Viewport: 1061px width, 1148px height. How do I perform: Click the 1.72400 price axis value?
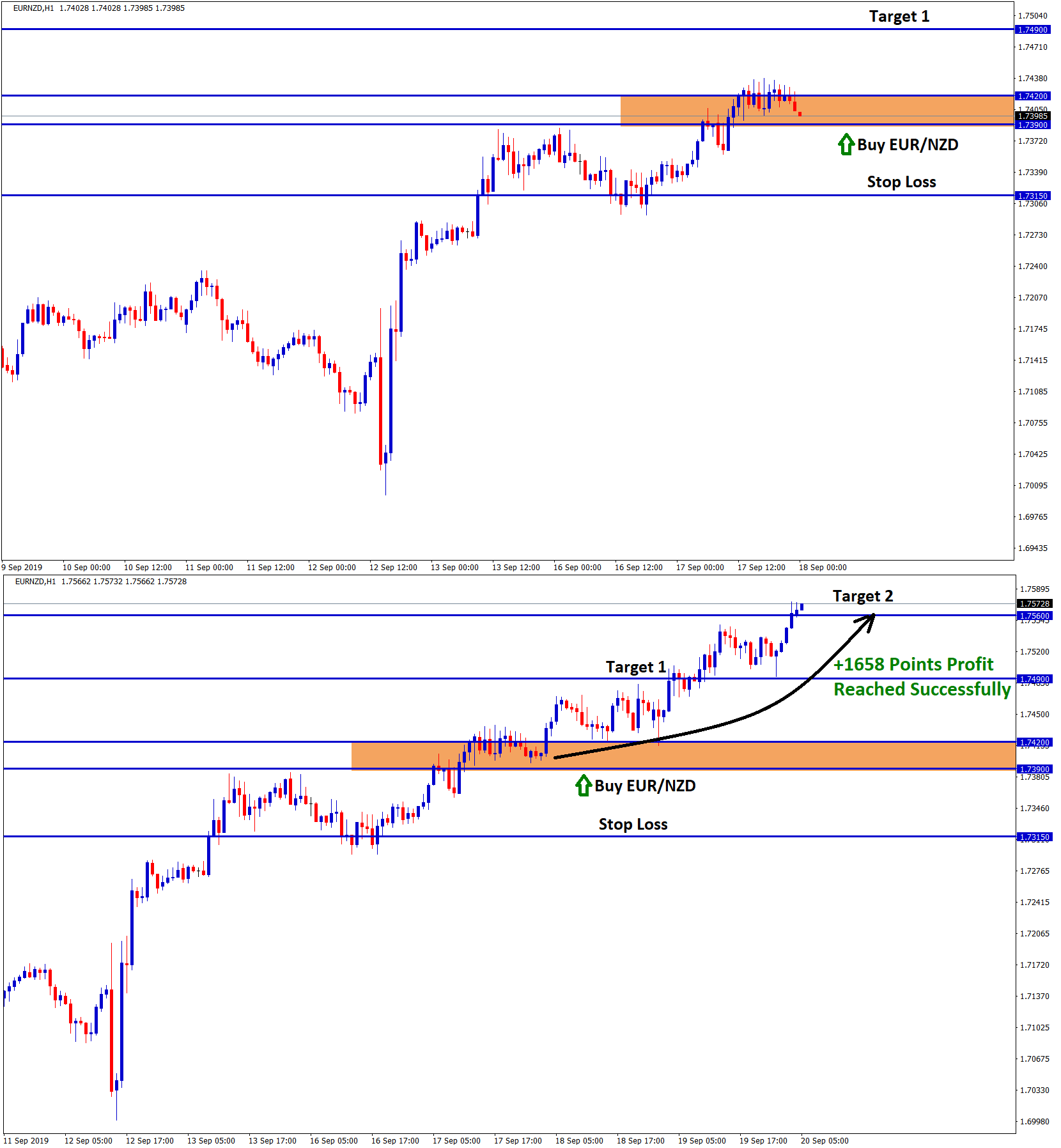point(1033,266)
